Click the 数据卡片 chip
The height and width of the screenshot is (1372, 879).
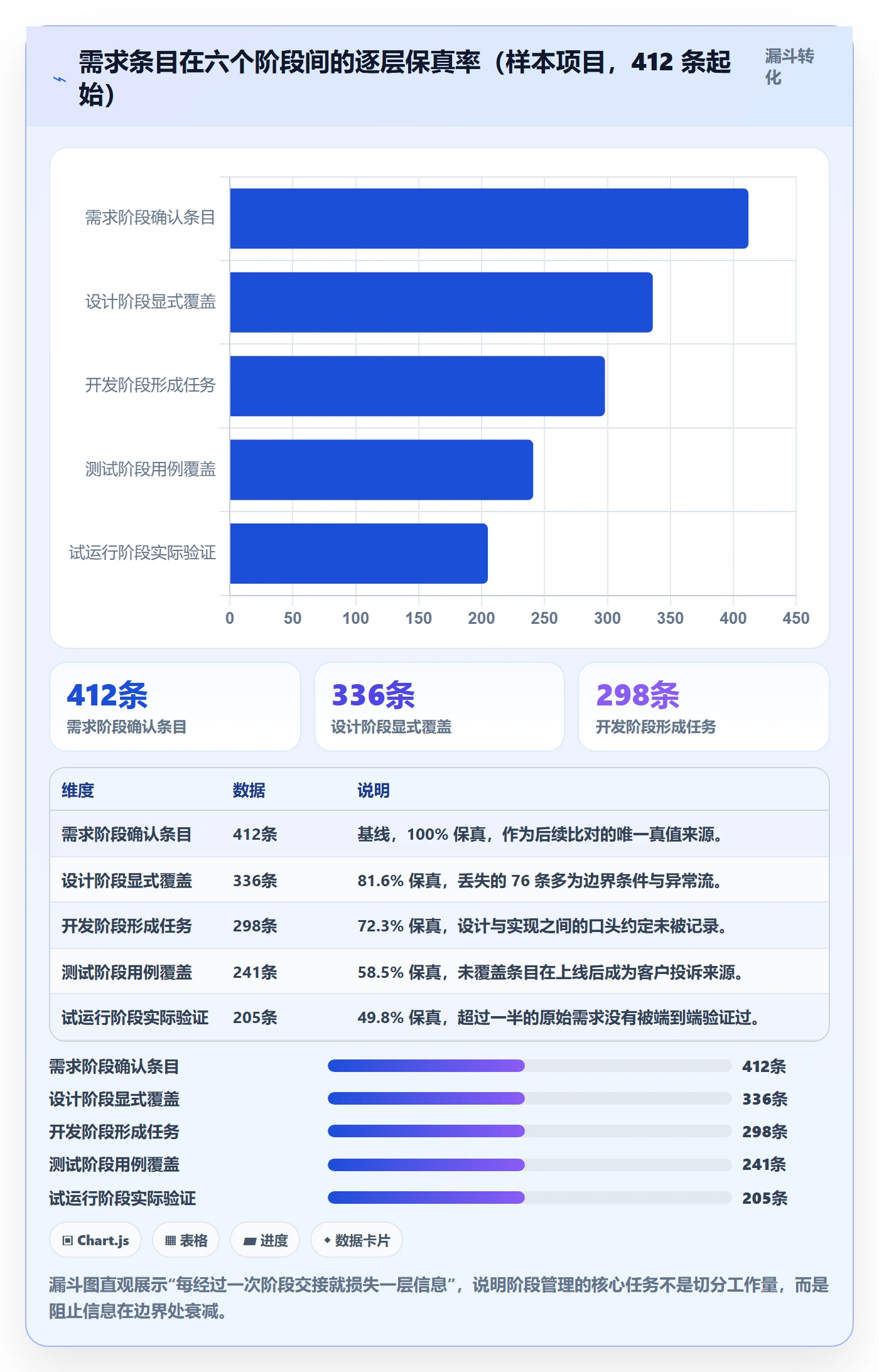(357, 1240)
